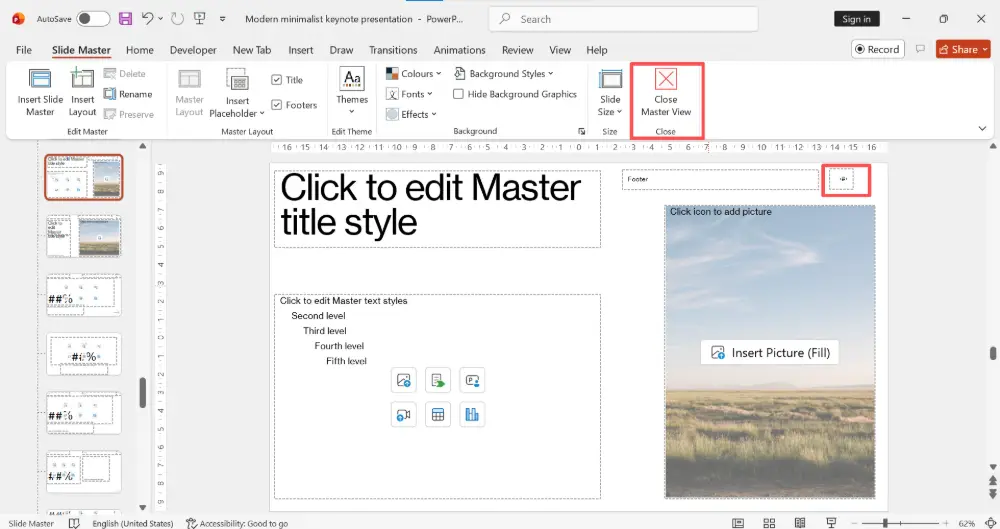
Task: Start Slide Show from status bar
Action: point(831,523)
